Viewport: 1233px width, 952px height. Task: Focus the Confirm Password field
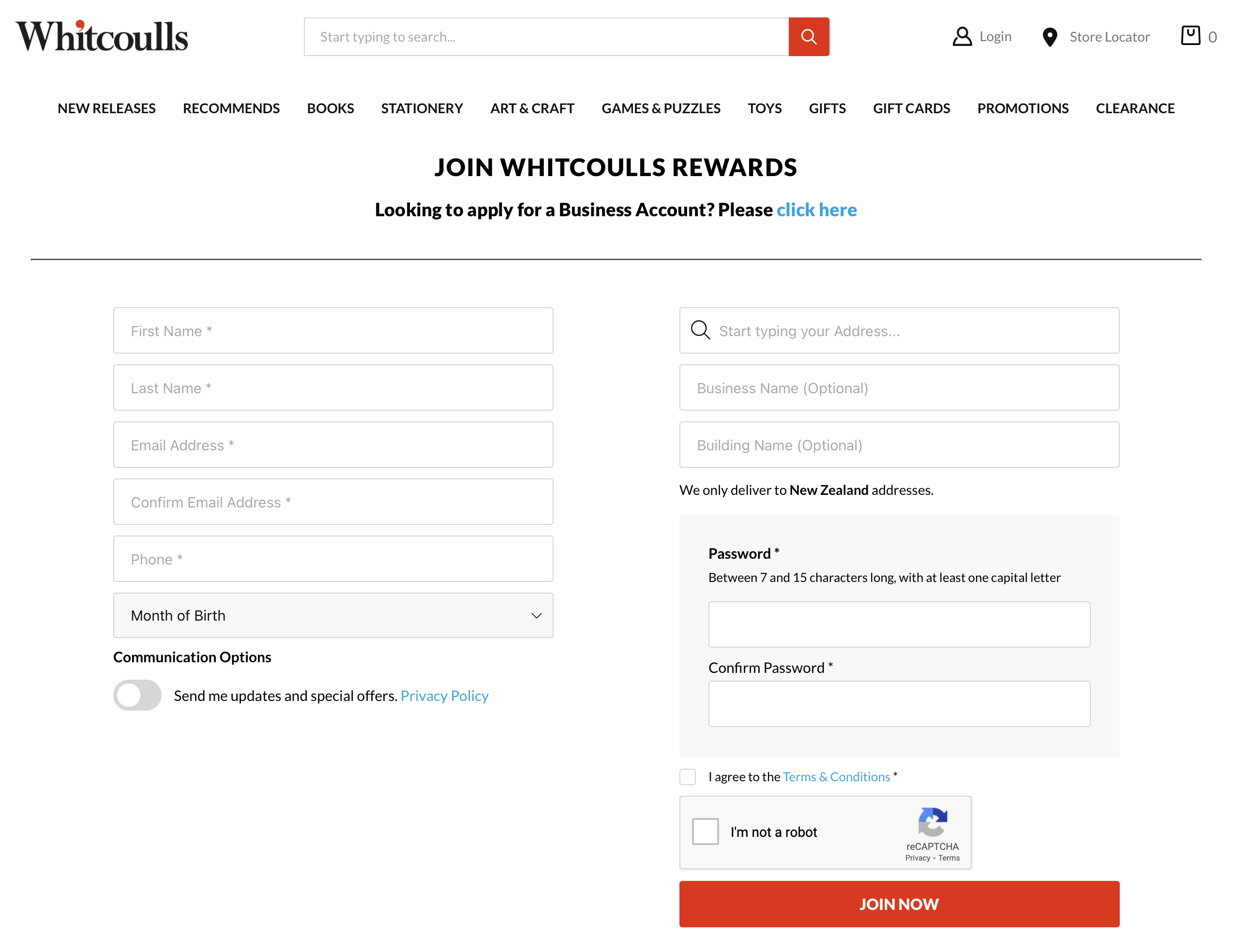(x=899, y=704)
